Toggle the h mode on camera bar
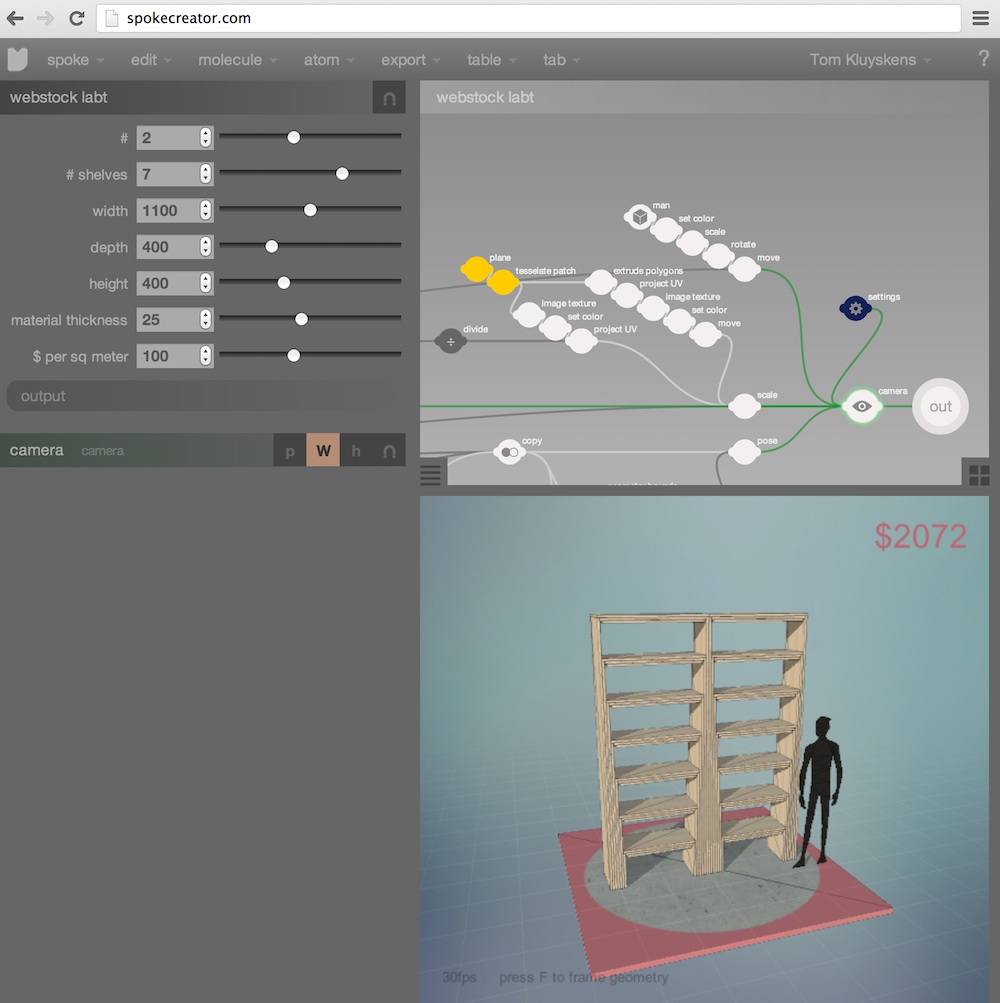 click(356, 450)
